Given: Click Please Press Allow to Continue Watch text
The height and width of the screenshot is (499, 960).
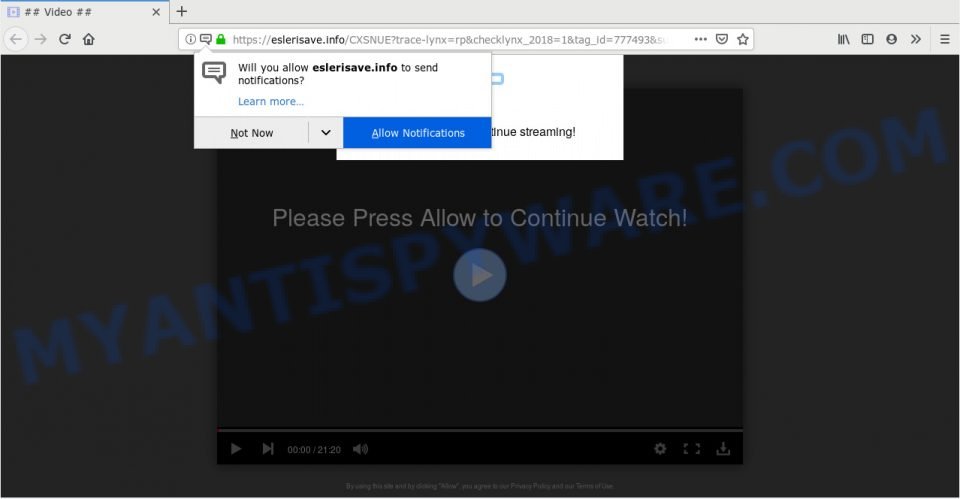Looking at the screenshot, I should click(x=480, y=218).
